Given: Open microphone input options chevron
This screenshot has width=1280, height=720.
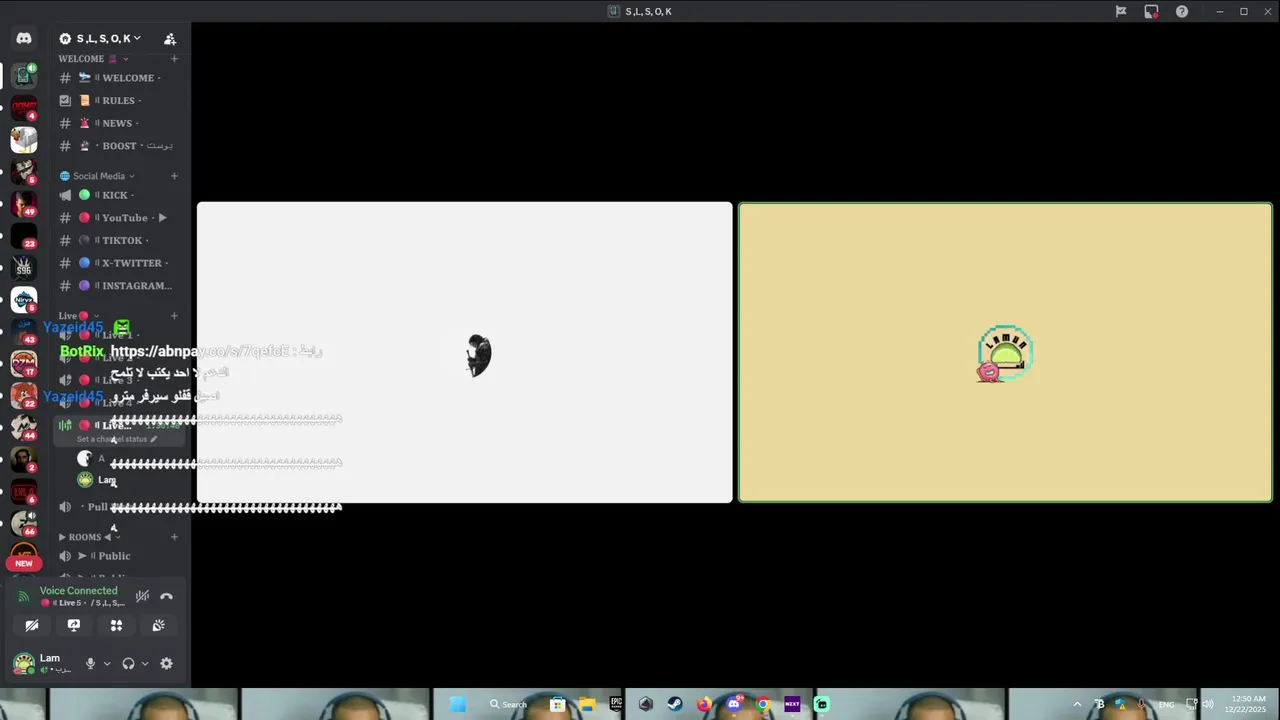Looking at the screenshot, I should coord(107,663).
